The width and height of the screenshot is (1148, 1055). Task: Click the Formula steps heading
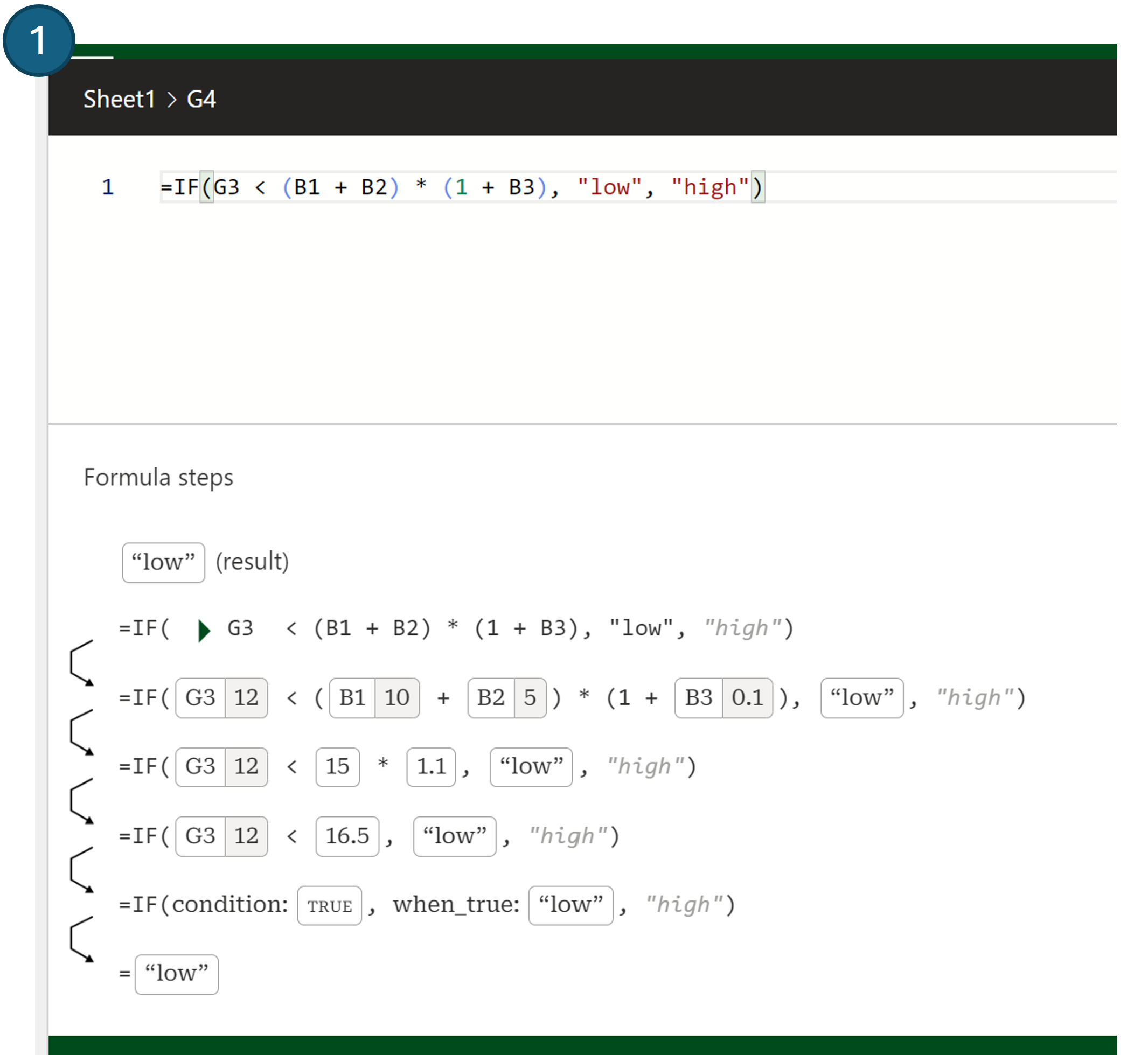[x=158, y=477]
